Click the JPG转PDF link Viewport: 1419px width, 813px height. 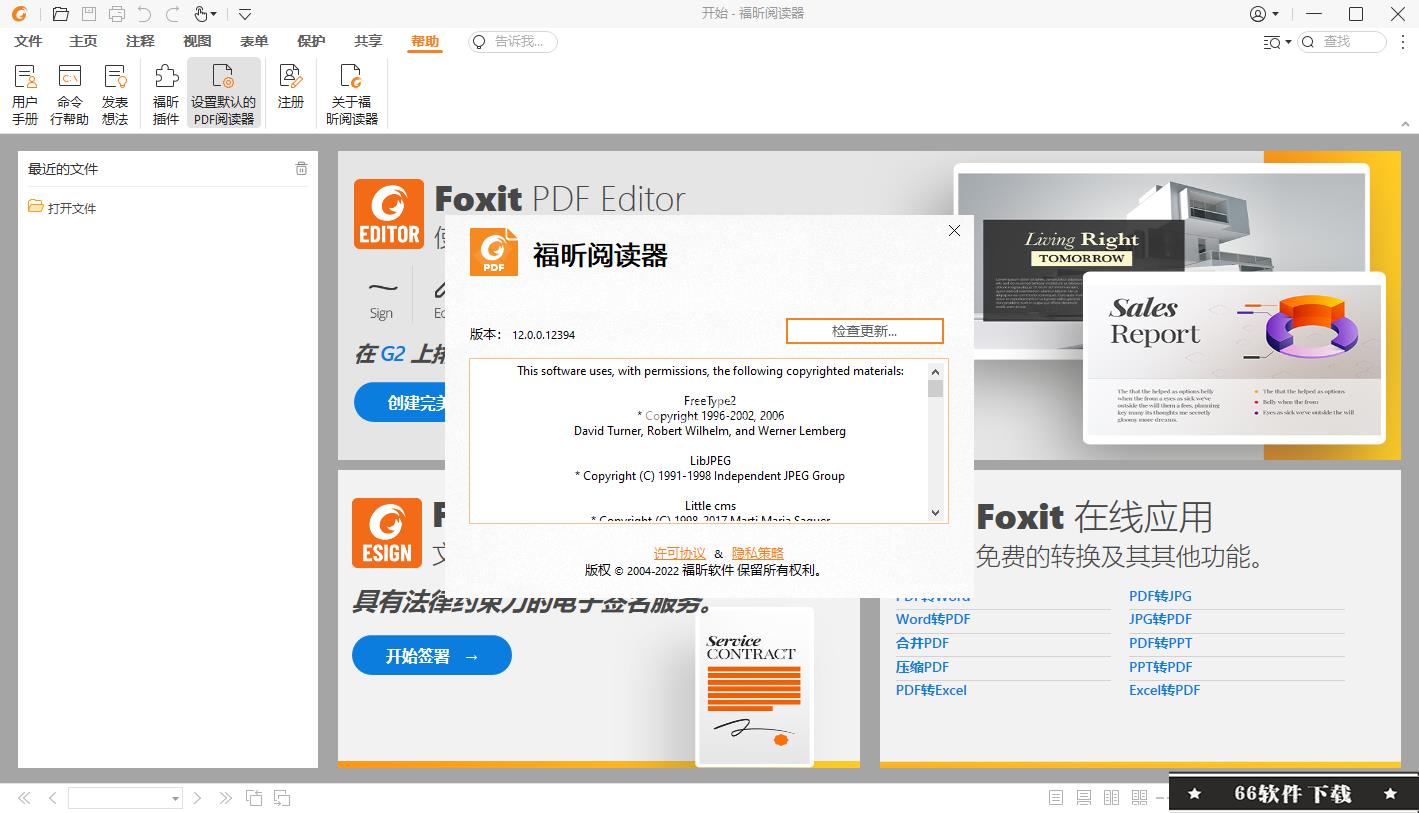pyautogui.click(x=1160, y=619)
